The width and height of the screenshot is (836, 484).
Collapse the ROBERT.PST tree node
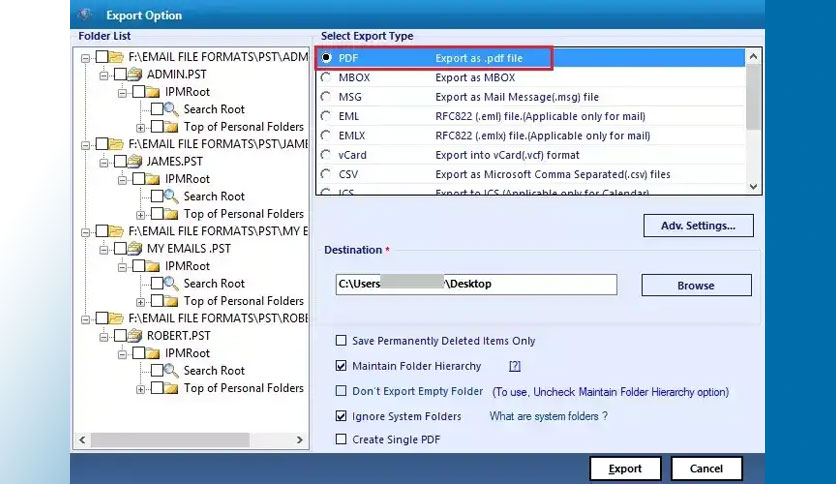104,336
